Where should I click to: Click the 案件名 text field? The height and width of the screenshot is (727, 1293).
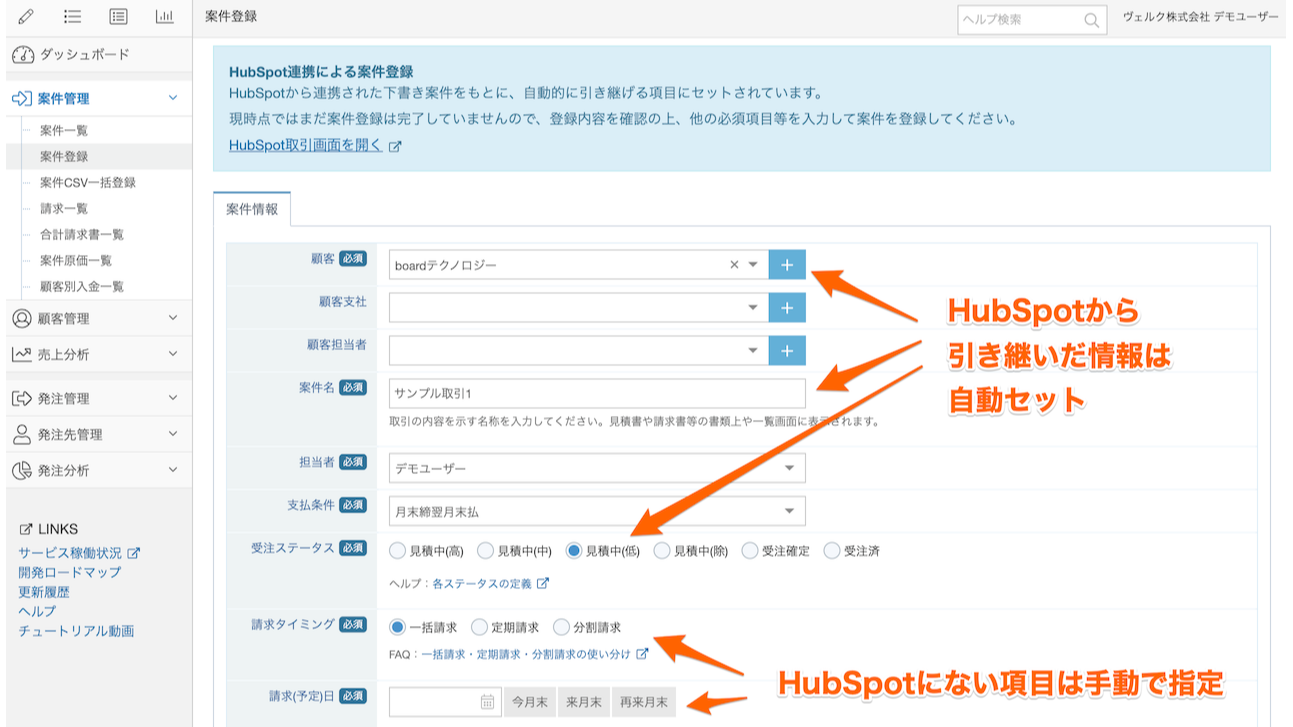pos(597,393)
